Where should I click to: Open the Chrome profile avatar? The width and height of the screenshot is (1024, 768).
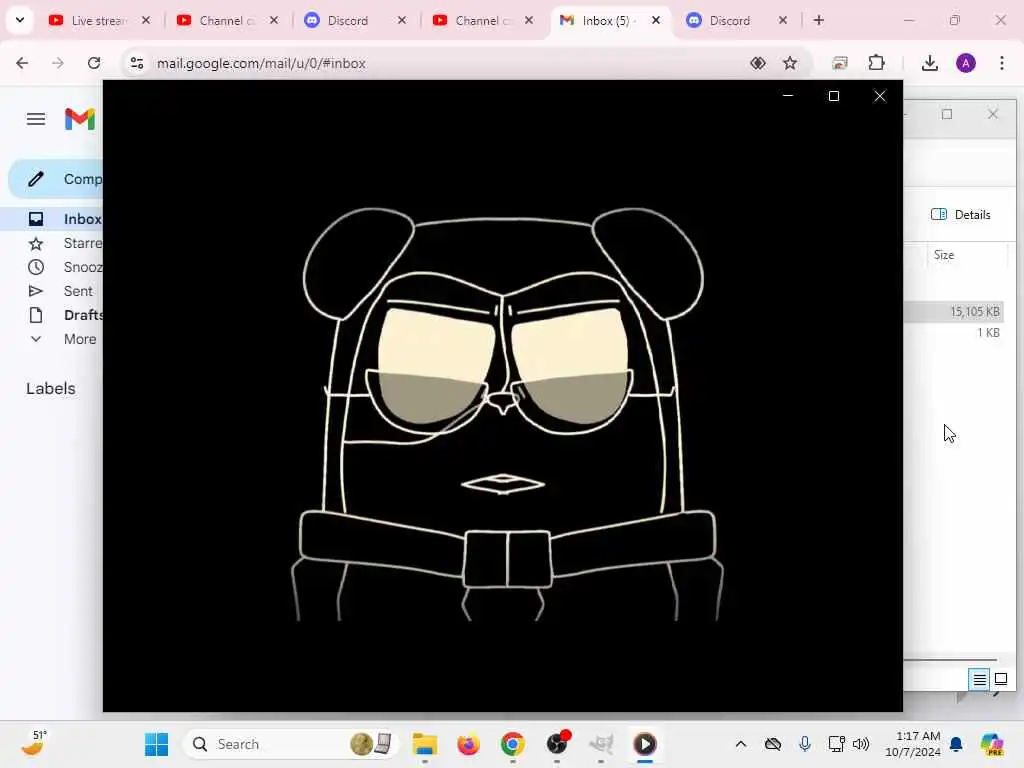[x=966, y=63]
